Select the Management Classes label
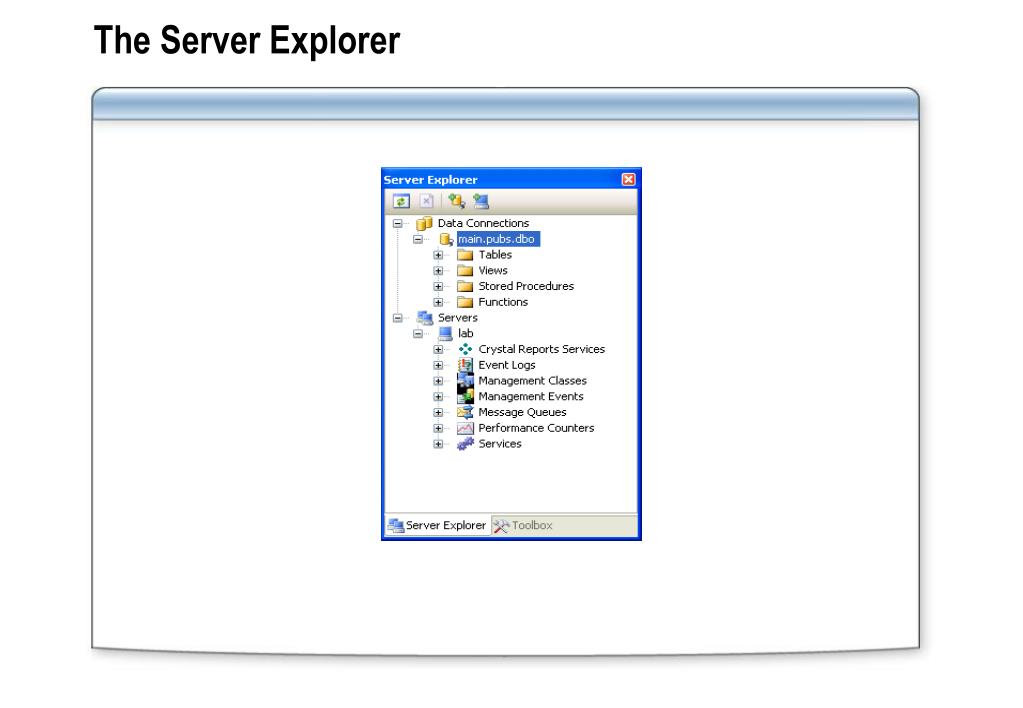 point(532,380)
